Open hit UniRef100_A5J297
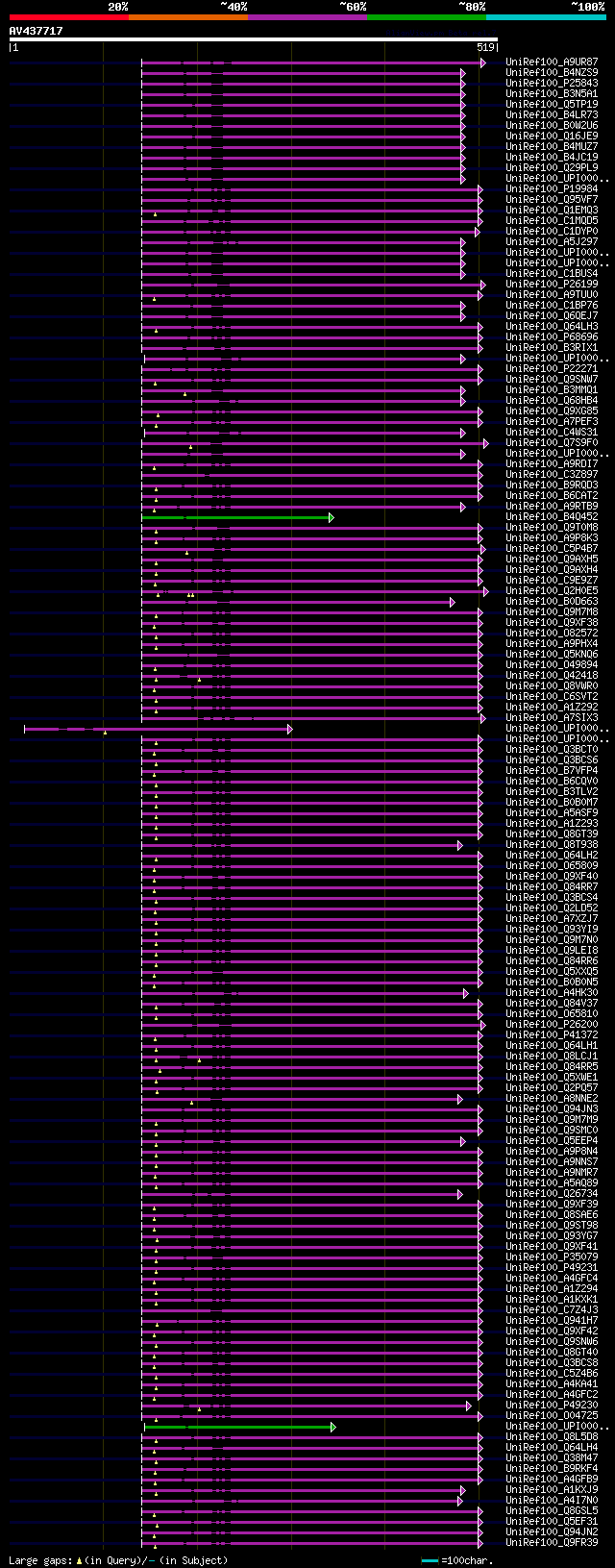 [x=552, y=242]
